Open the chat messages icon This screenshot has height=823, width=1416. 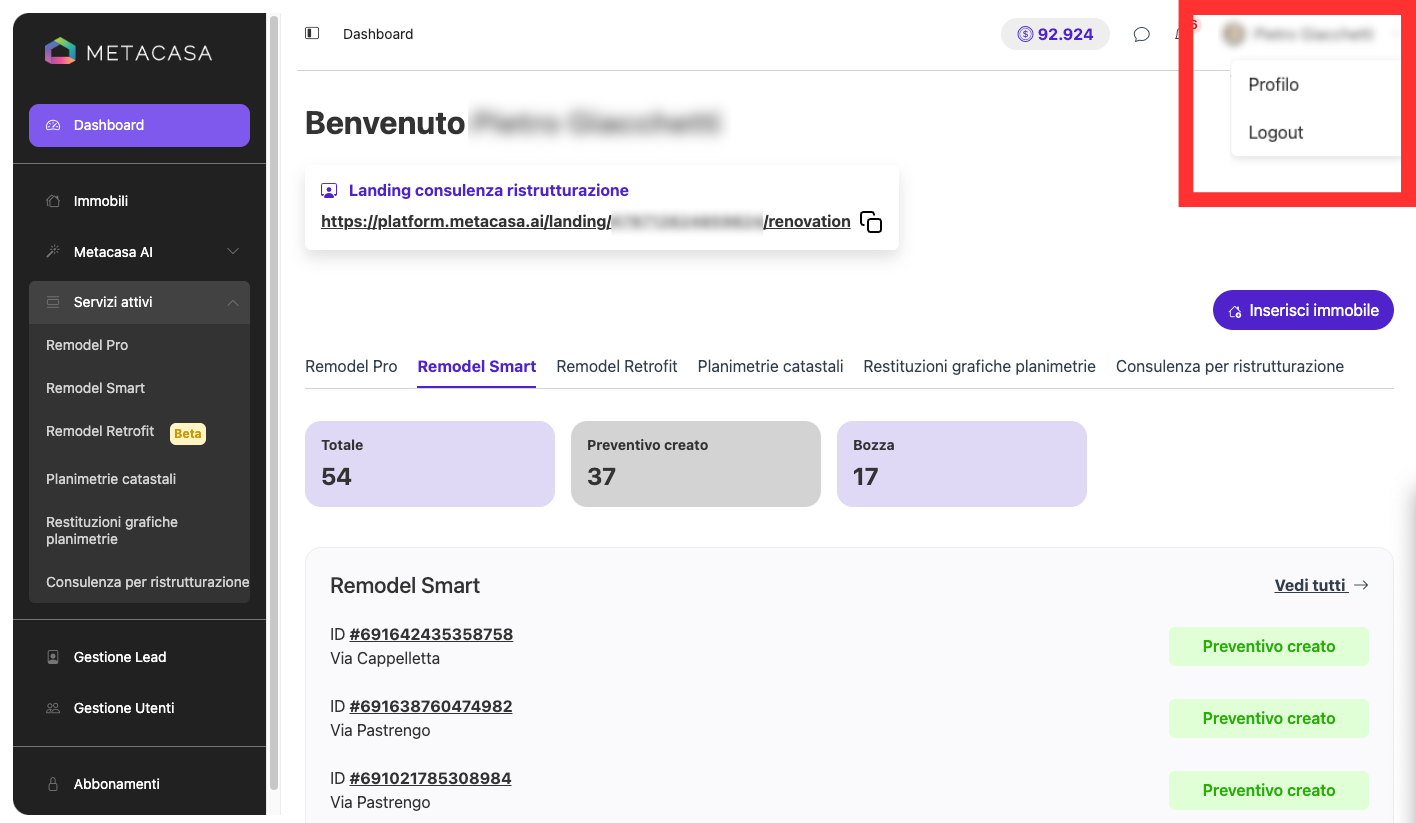(x=1141, y=34)
